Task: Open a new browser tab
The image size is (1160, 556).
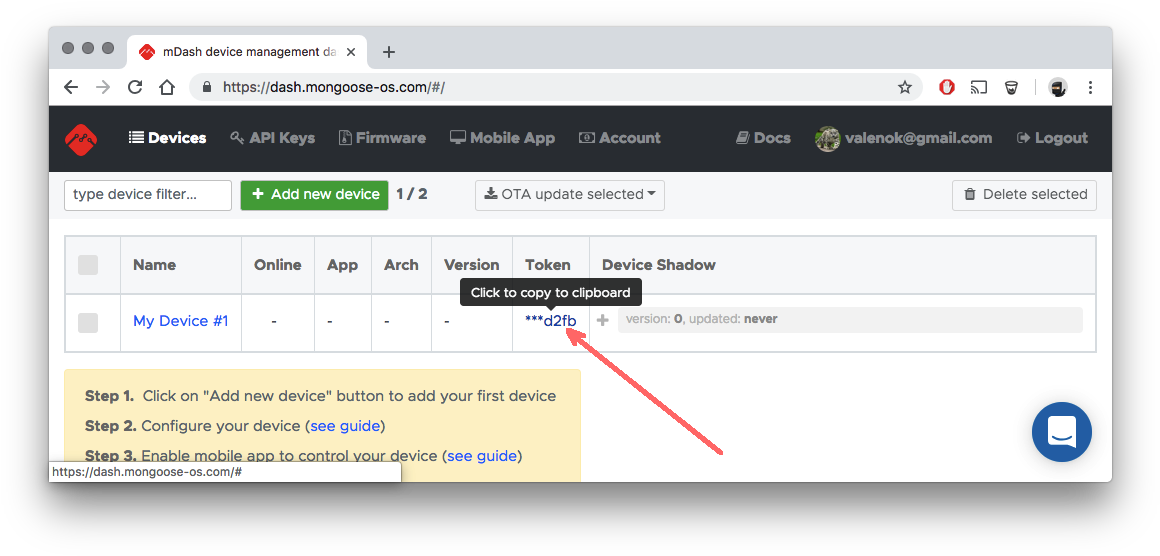Action: point(389,52)
